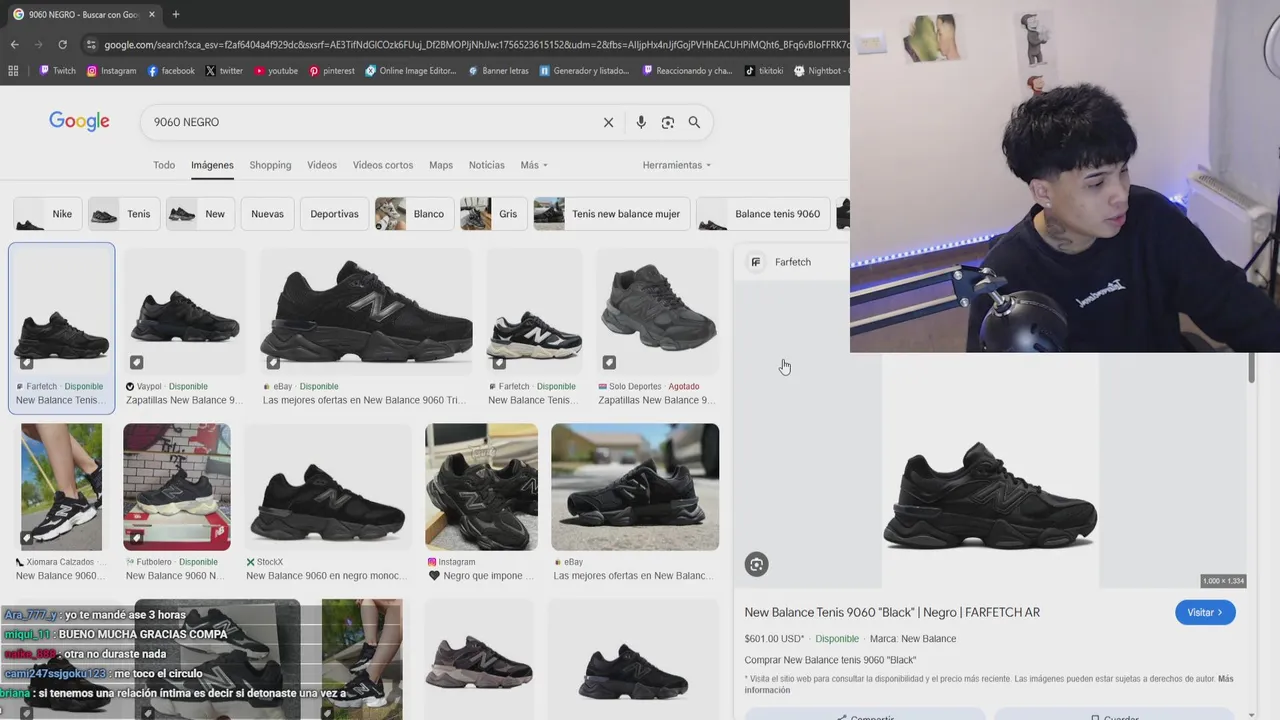The height and width of the screenshot is (720, 1280).
Task: Open Google Lens image search icon
Action: [668, 122]
